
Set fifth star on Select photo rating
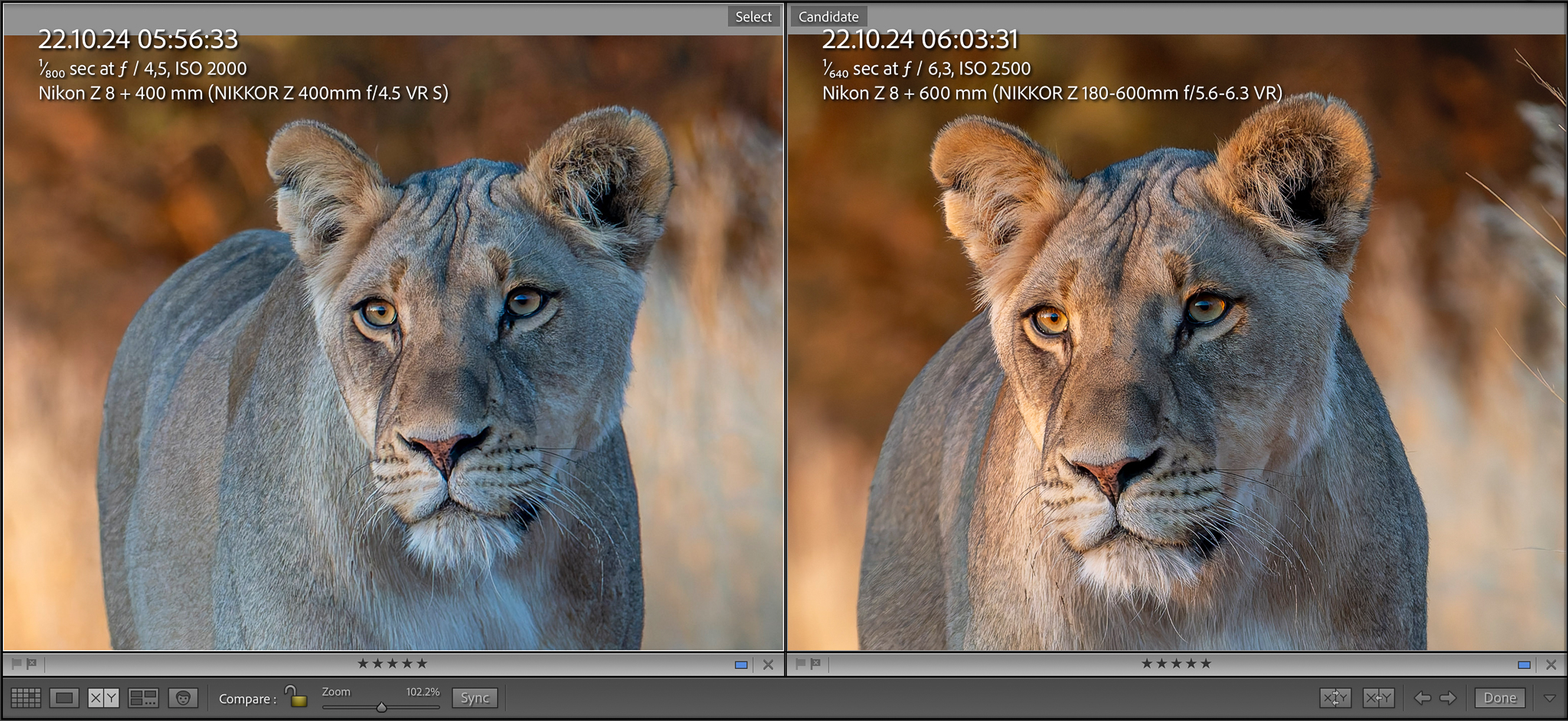pos(422,664)
